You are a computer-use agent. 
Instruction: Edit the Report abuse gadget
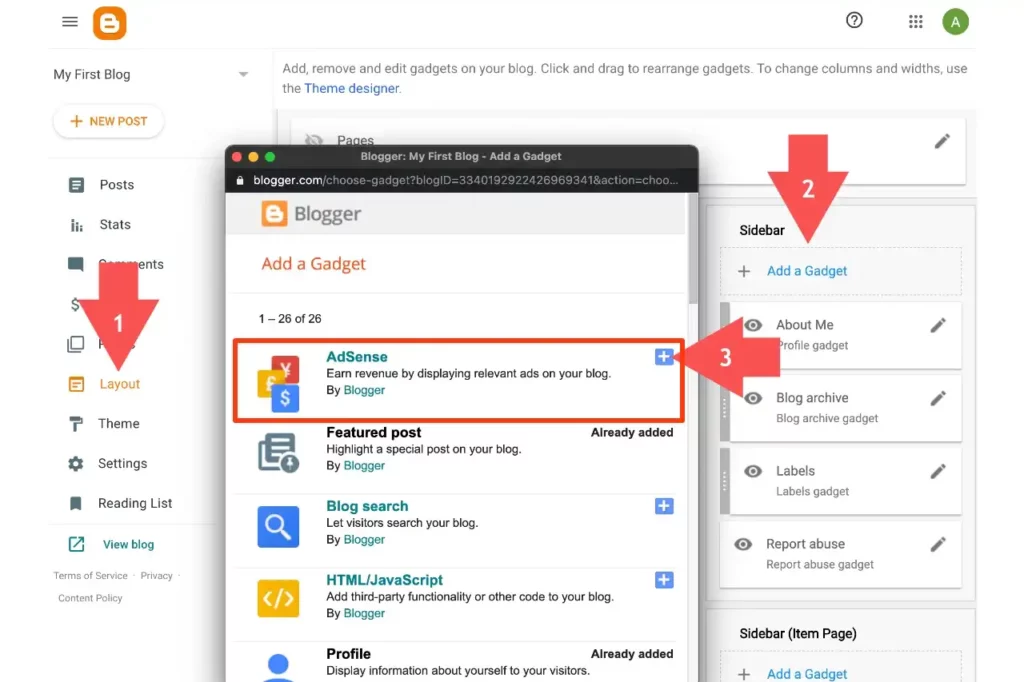click(x=938, y=545)
